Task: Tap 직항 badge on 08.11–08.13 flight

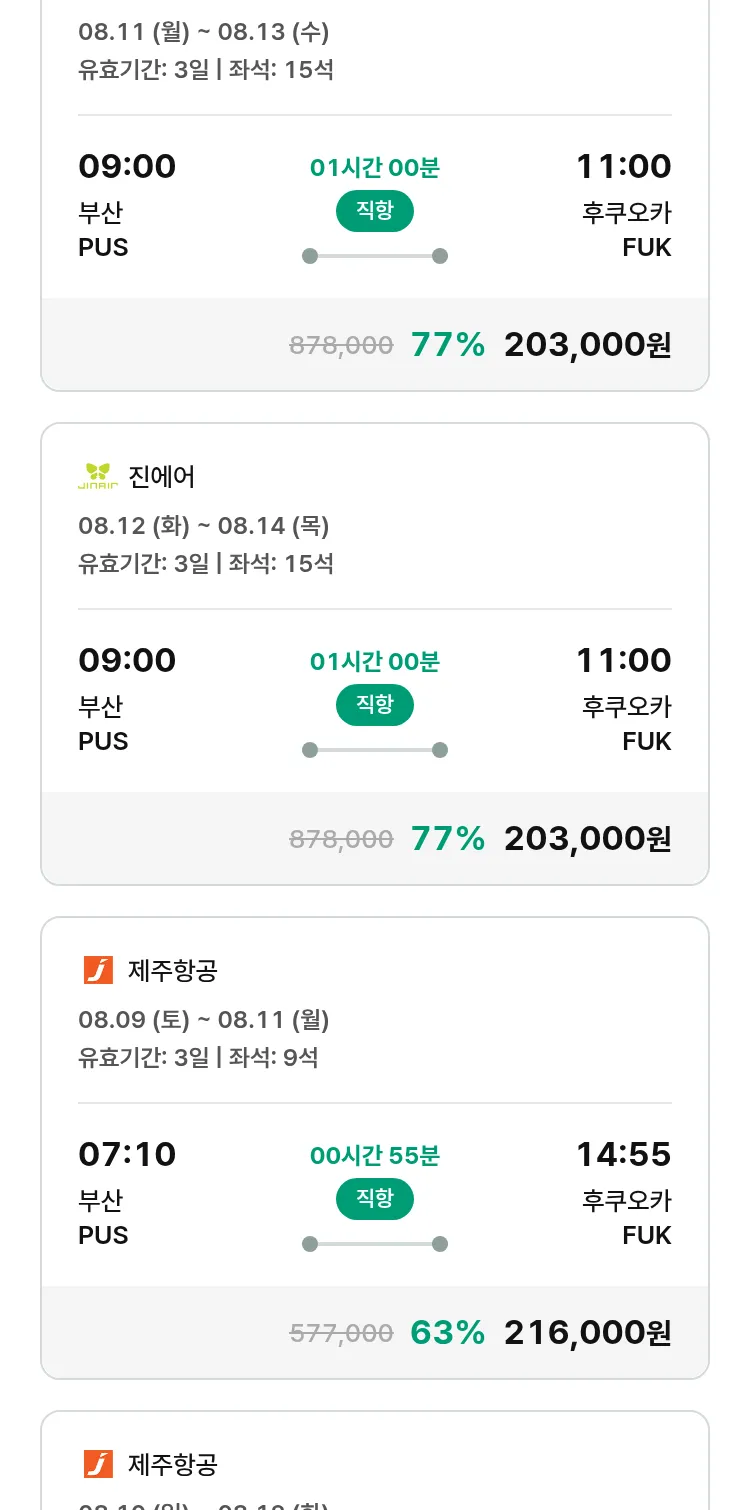Action: [375, 211]
